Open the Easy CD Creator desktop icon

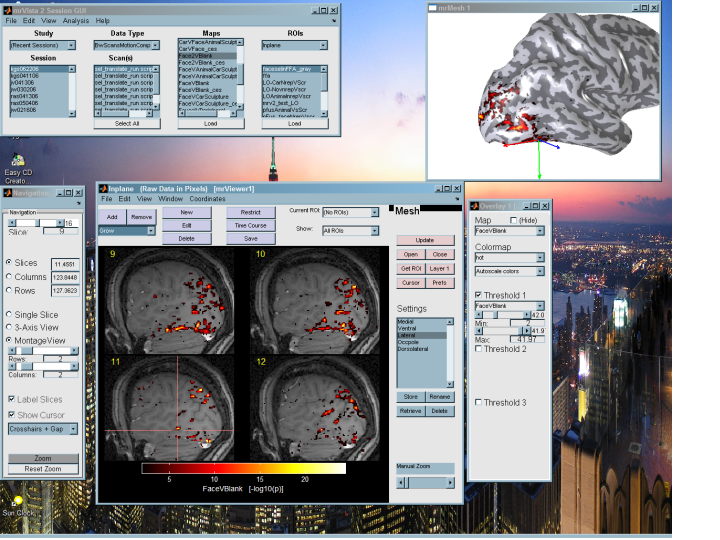[x=17, y=160]
